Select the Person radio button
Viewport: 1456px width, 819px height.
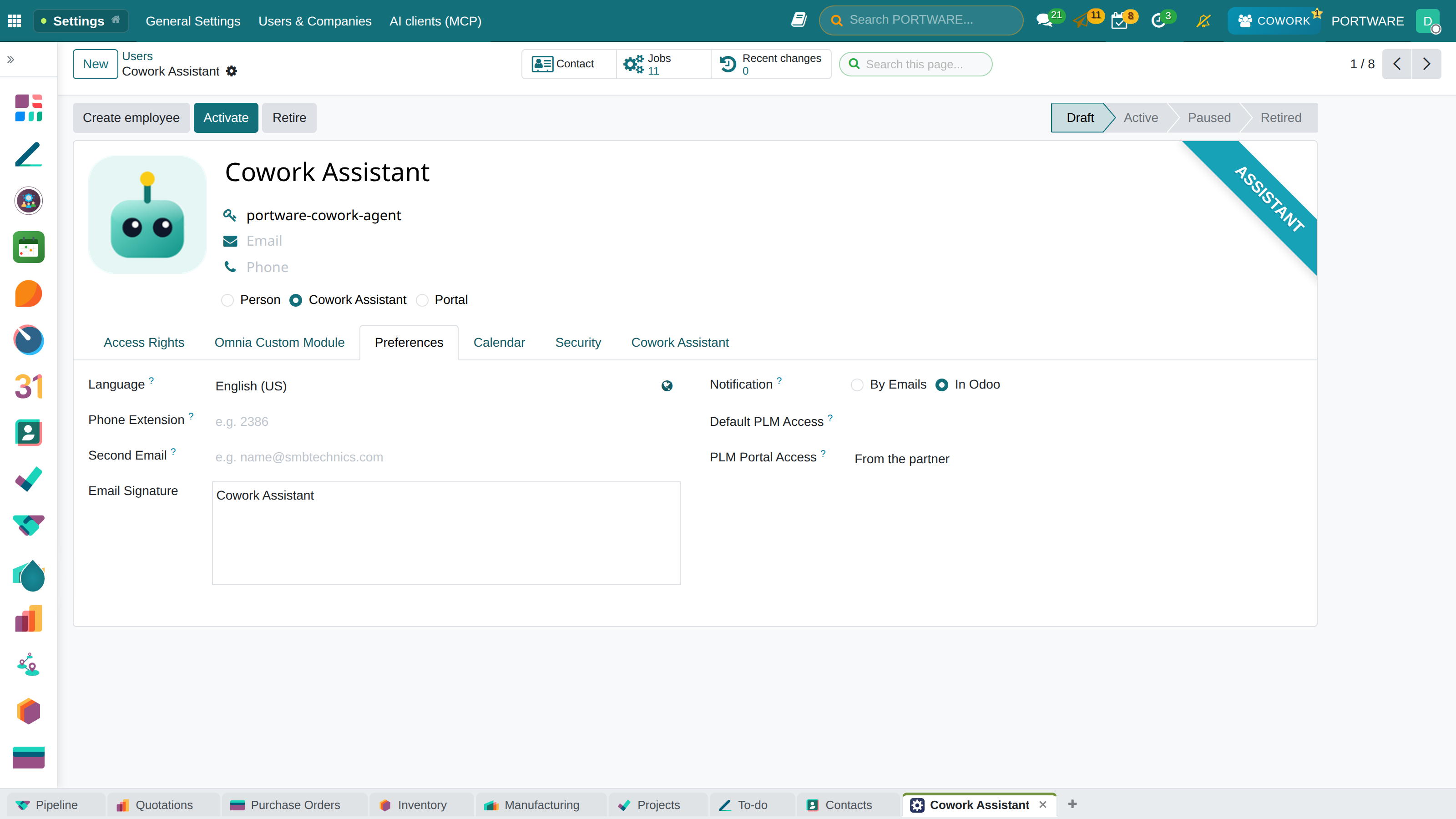[227, 300]
